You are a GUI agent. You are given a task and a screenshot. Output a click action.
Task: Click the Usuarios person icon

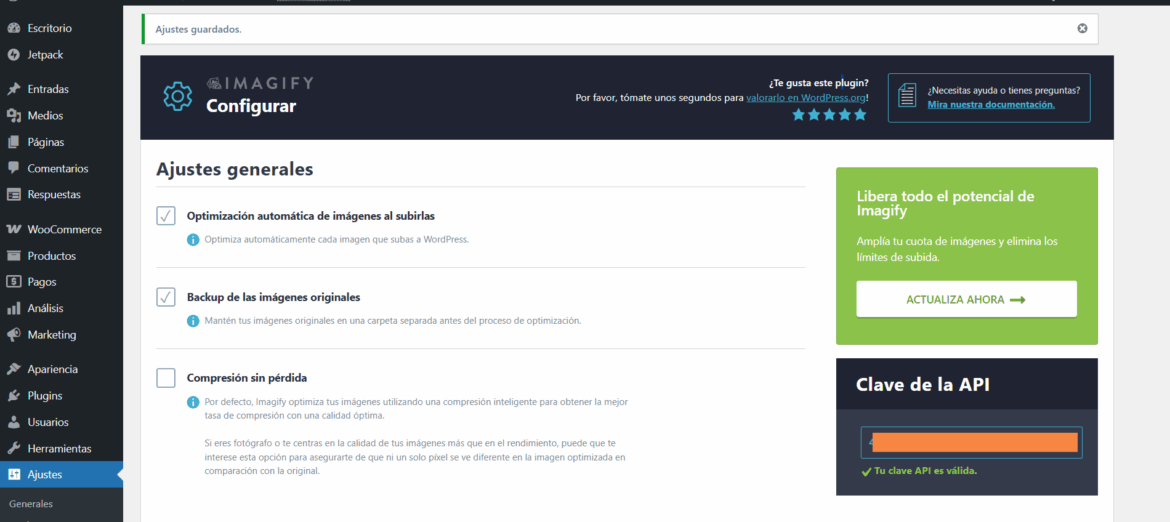coord(13,422)
